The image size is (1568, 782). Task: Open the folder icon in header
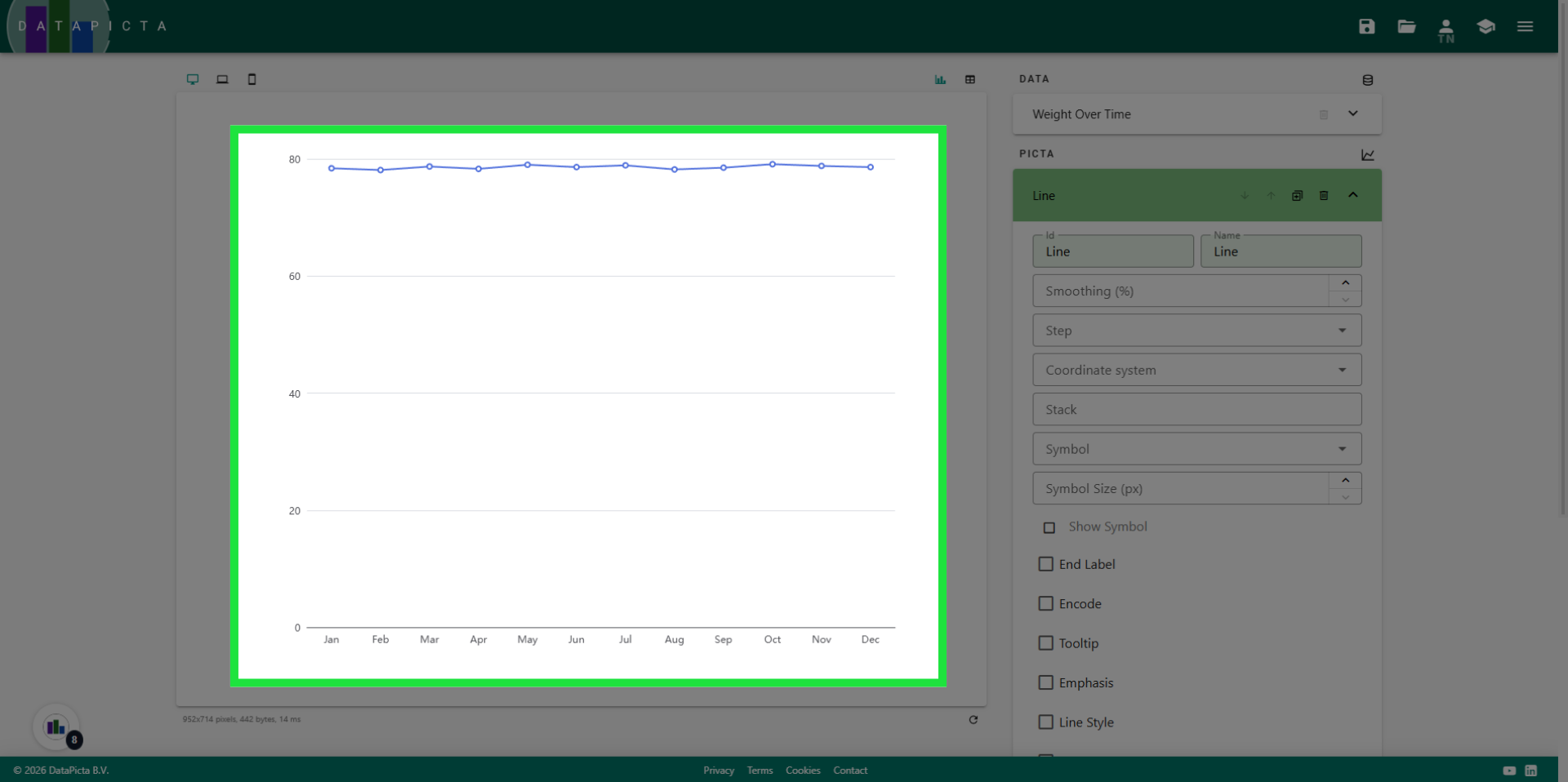(1406, 26)
